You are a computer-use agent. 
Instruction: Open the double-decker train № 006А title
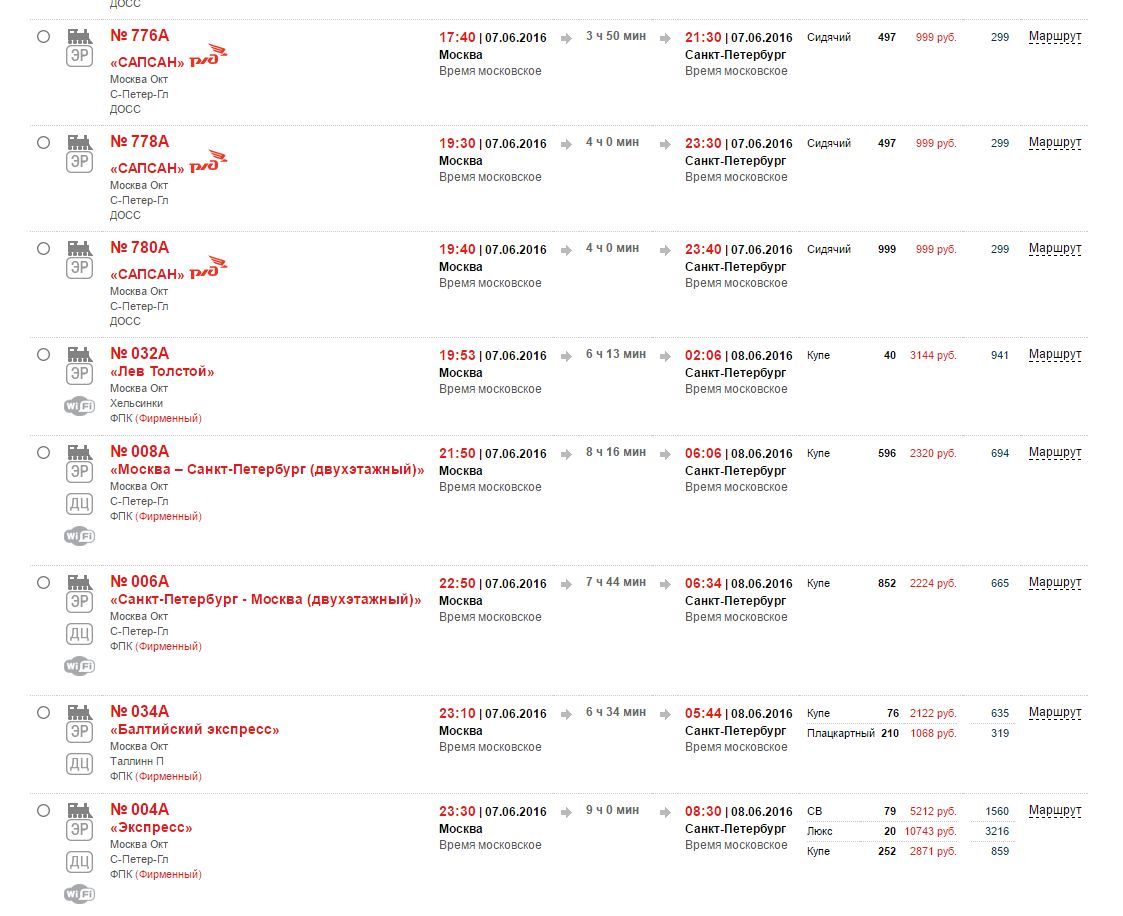[x=139, y=582]
